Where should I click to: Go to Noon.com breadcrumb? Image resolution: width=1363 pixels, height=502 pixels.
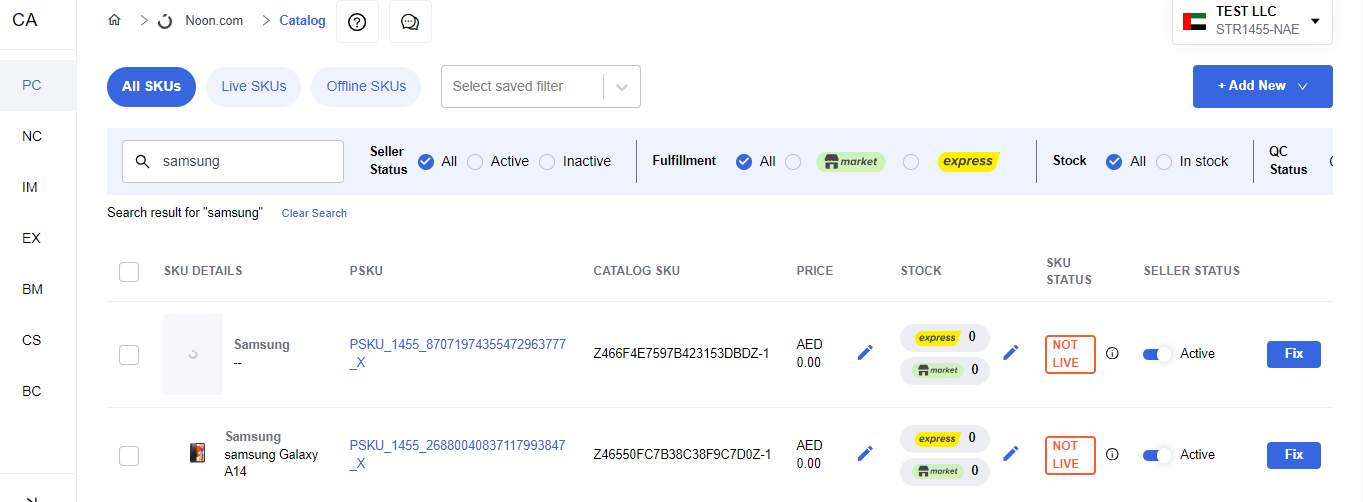(x=214, y=20)
